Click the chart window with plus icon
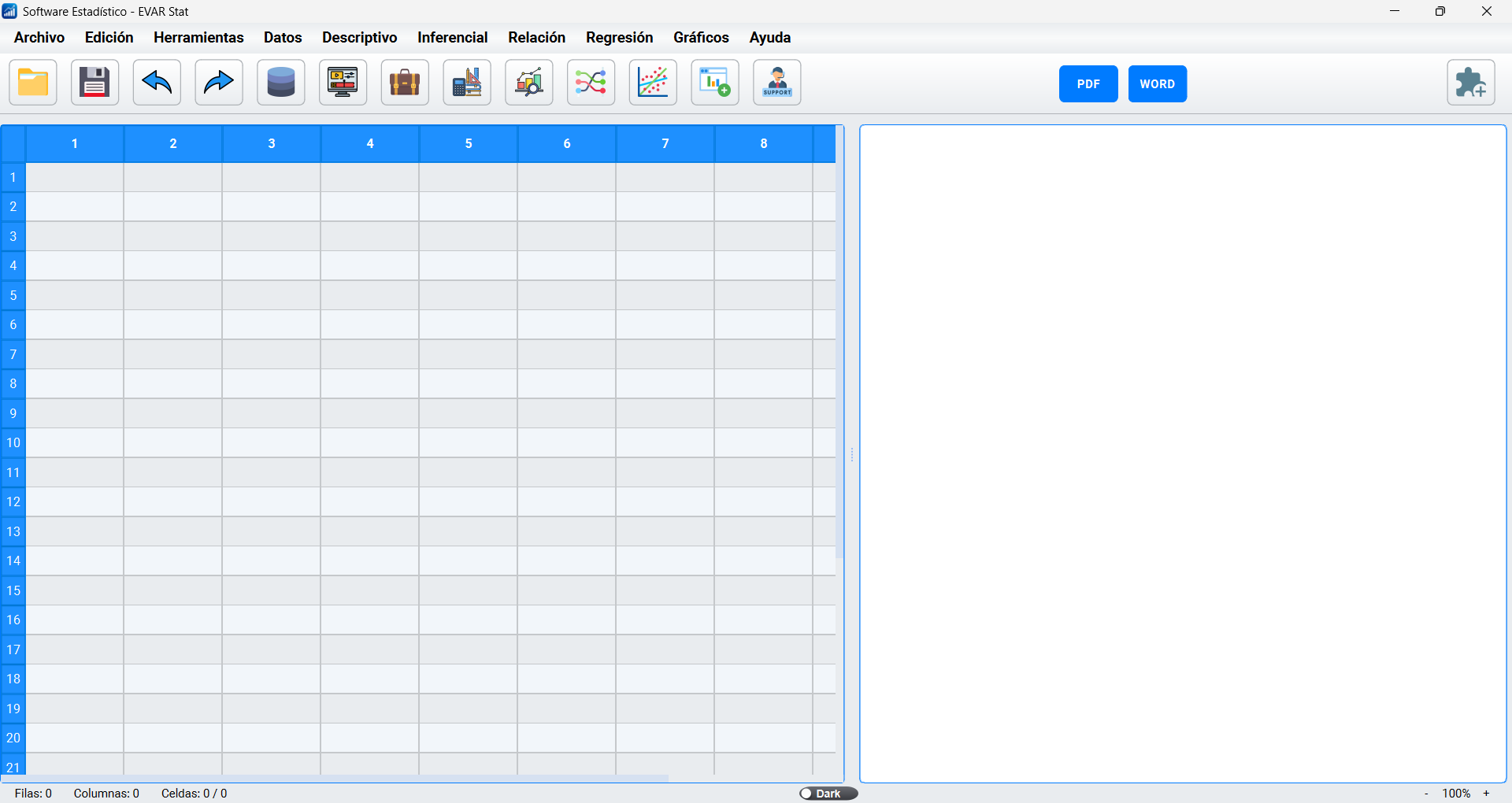Screen dimensions: 1512x803 pos(715,83)
